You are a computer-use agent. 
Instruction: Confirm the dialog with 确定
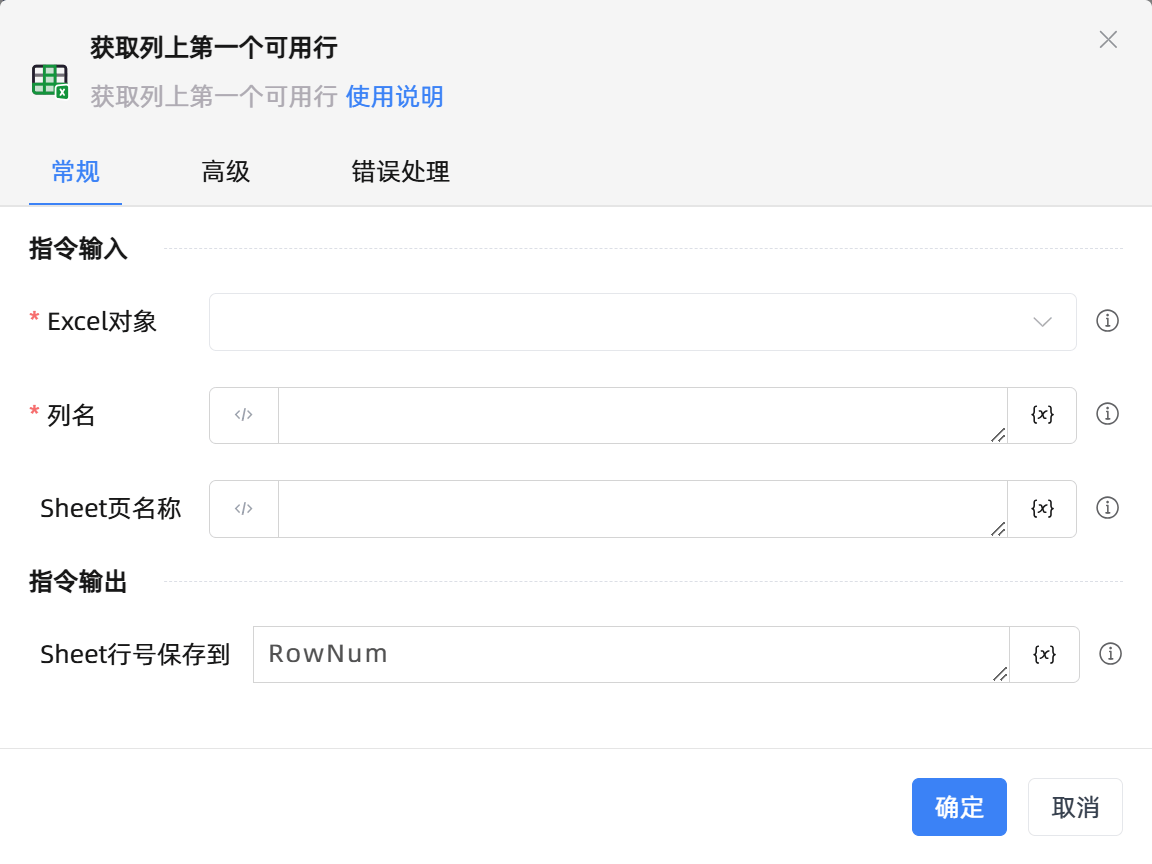click(959, 807)
